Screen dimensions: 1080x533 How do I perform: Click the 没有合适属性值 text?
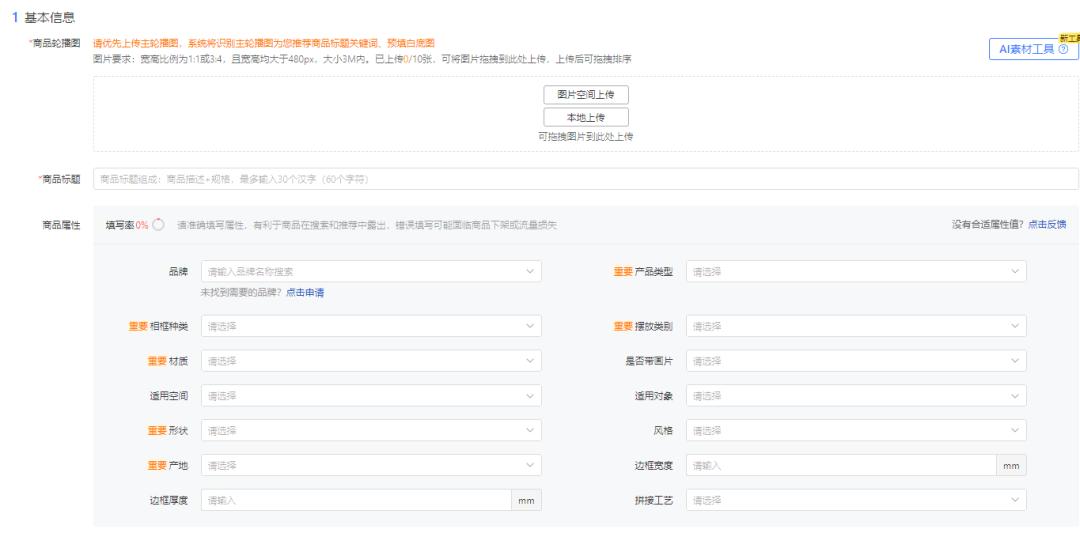[988, 224]
